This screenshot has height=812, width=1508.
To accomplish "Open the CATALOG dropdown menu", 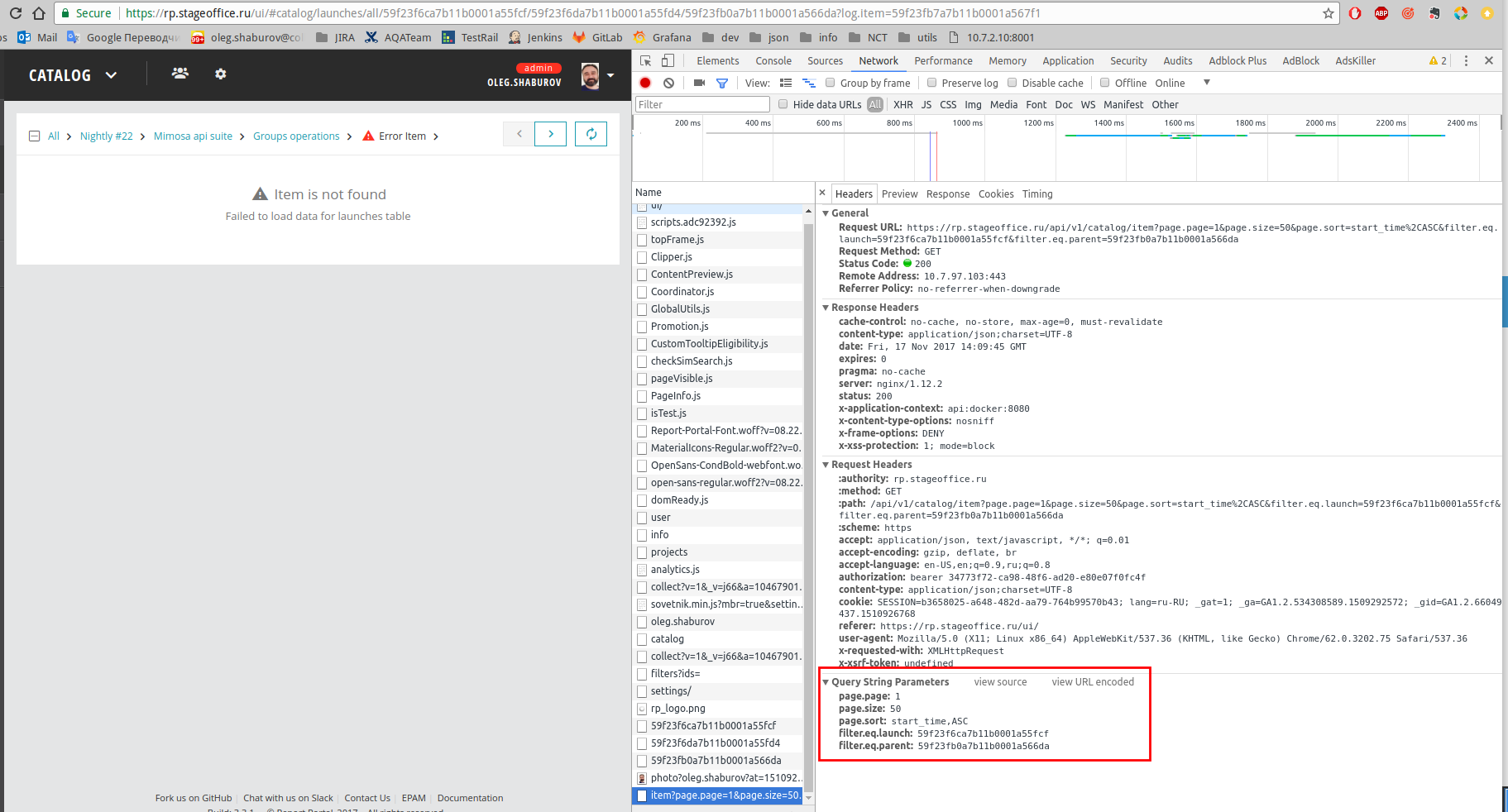I will click(112, 74).
